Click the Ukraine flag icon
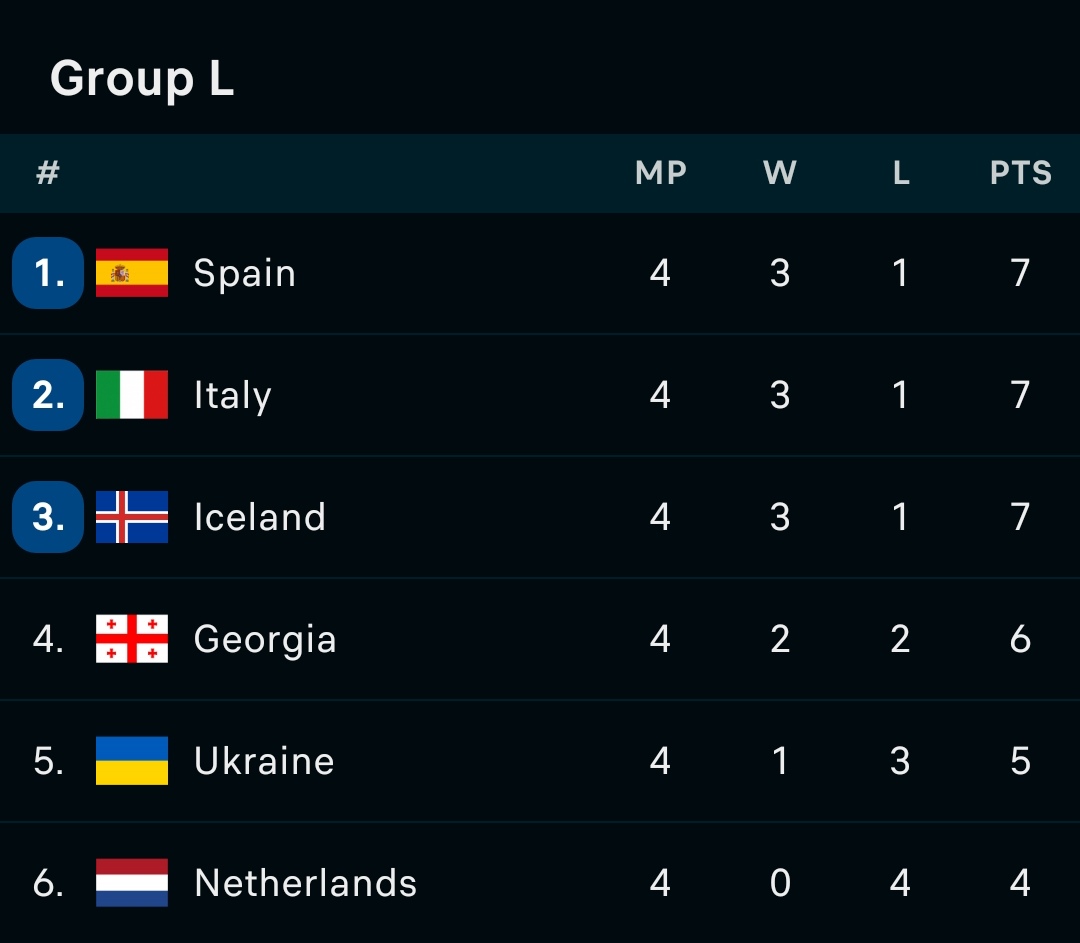1080x943 pixels. 132,761
